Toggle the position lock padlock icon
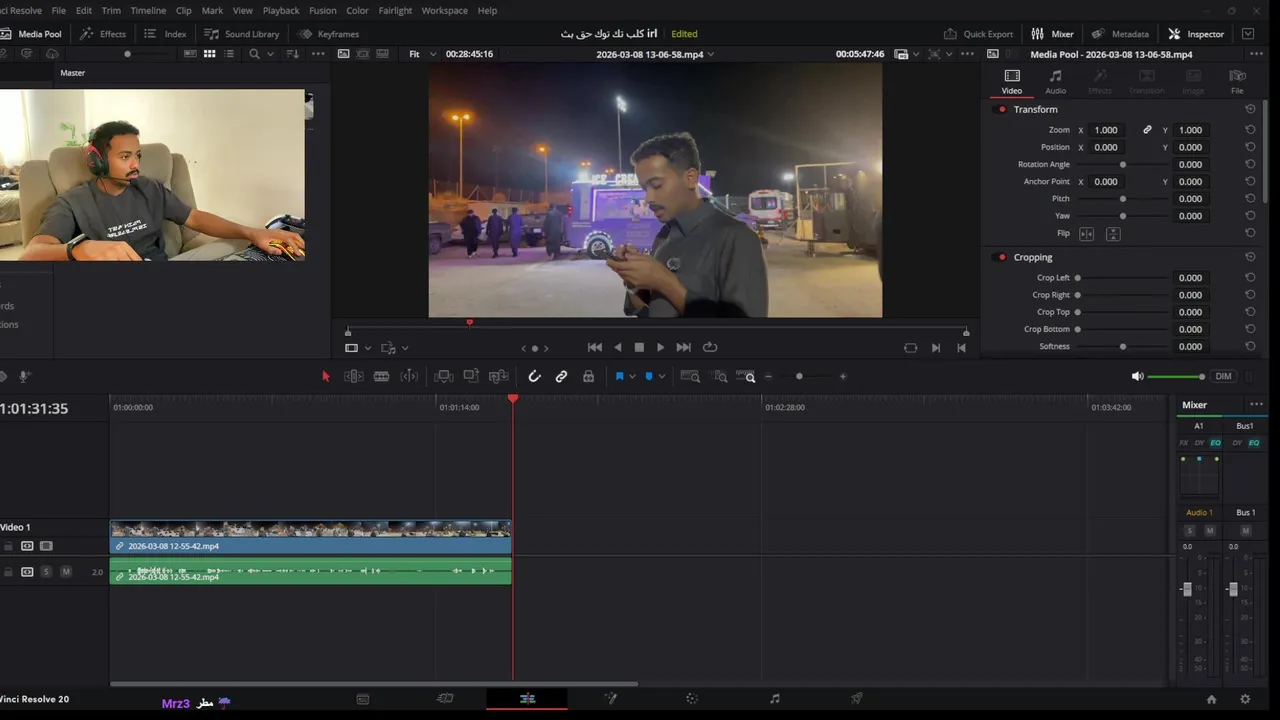The height and width of the screenshot is (720, 1280). [x=588, y=377]
